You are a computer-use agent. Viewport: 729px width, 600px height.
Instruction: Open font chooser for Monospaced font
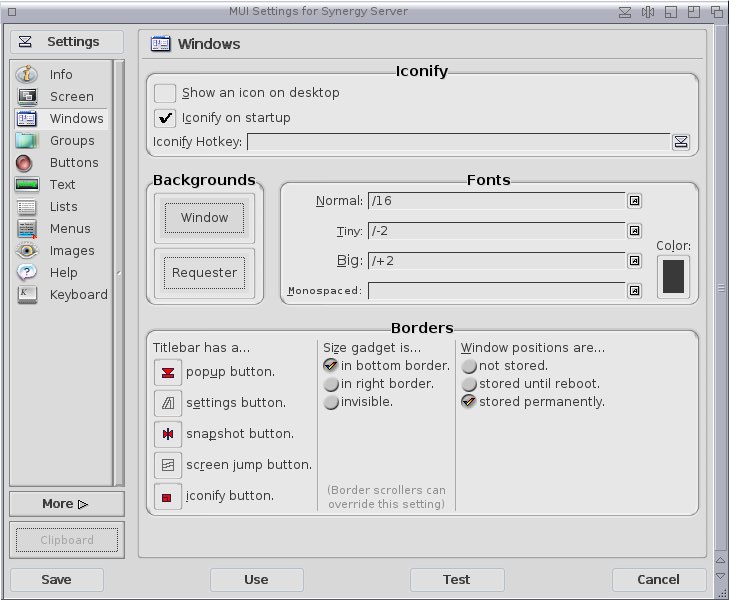634,291
